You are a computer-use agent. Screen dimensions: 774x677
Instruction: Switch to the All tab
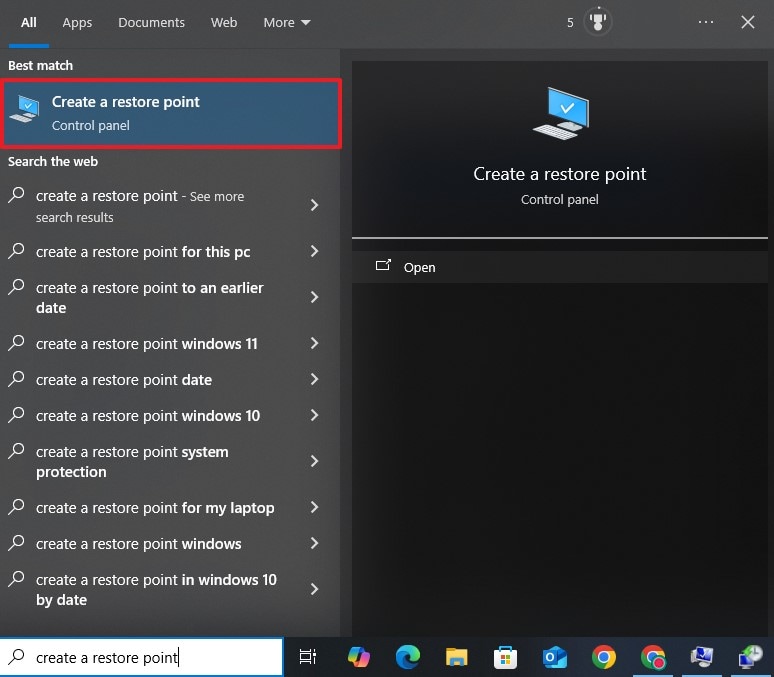[x=29, y=23]
